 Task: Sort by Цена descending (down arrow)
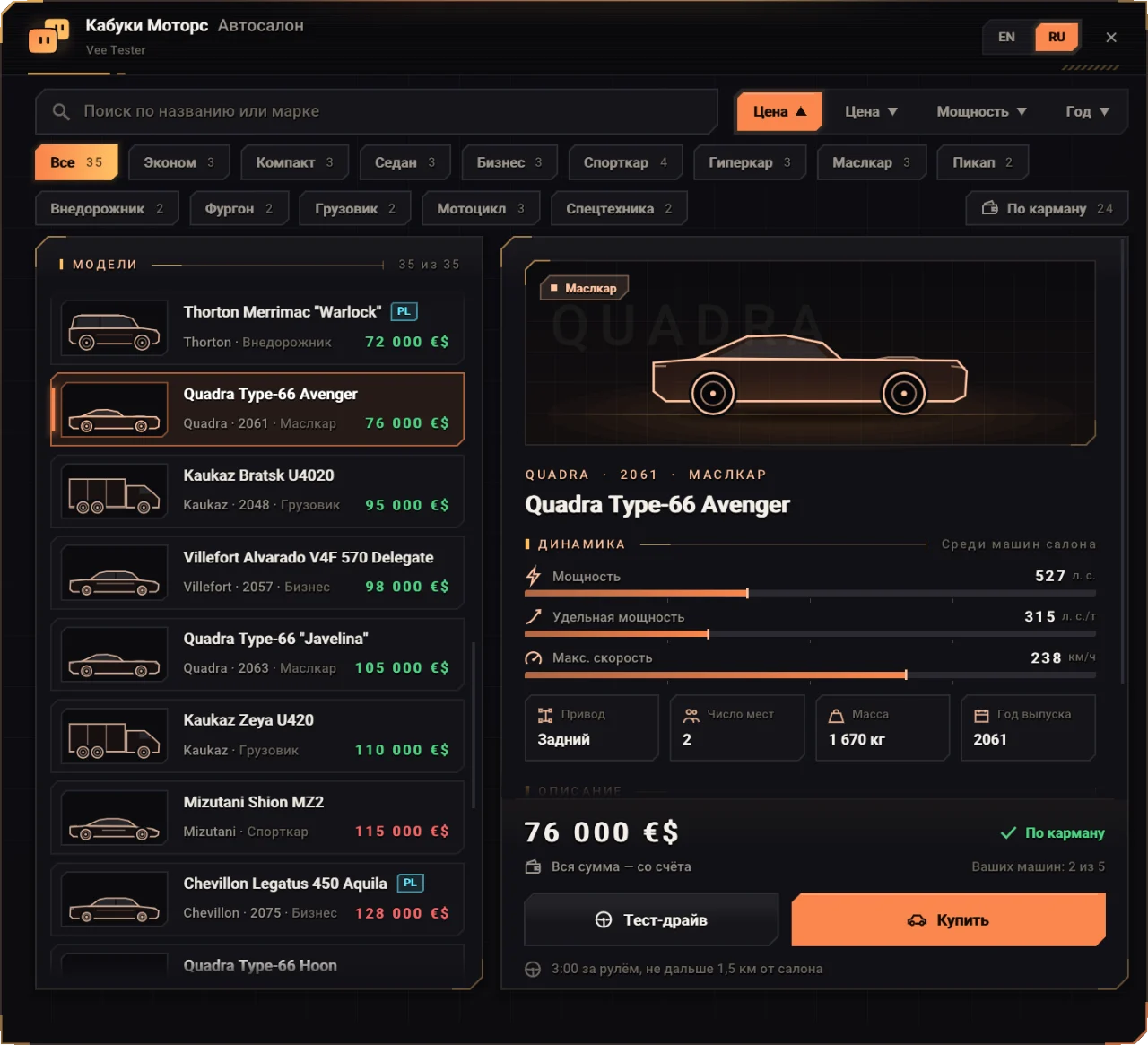[x=871, y=112]
